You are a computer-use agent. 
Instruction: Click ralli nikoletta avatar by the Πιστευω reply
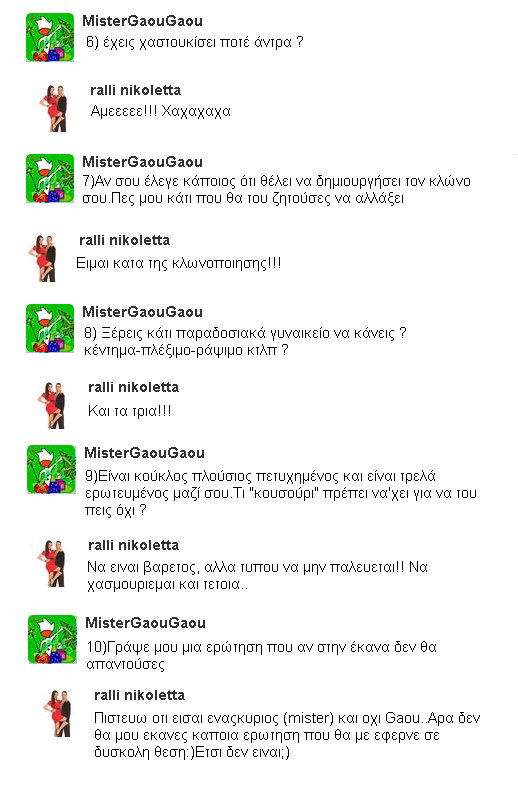click(58, 713)
